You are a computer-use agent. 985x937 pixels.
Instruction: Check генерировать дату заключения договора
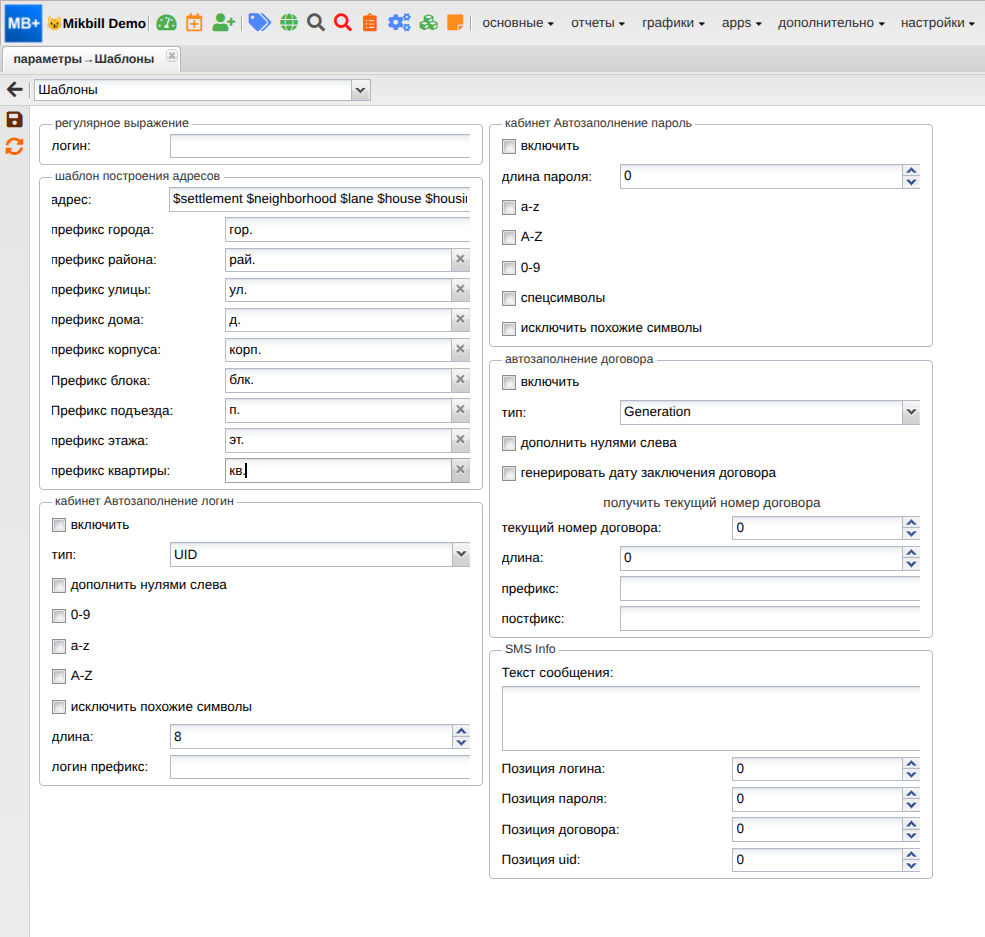coord(509,474)
